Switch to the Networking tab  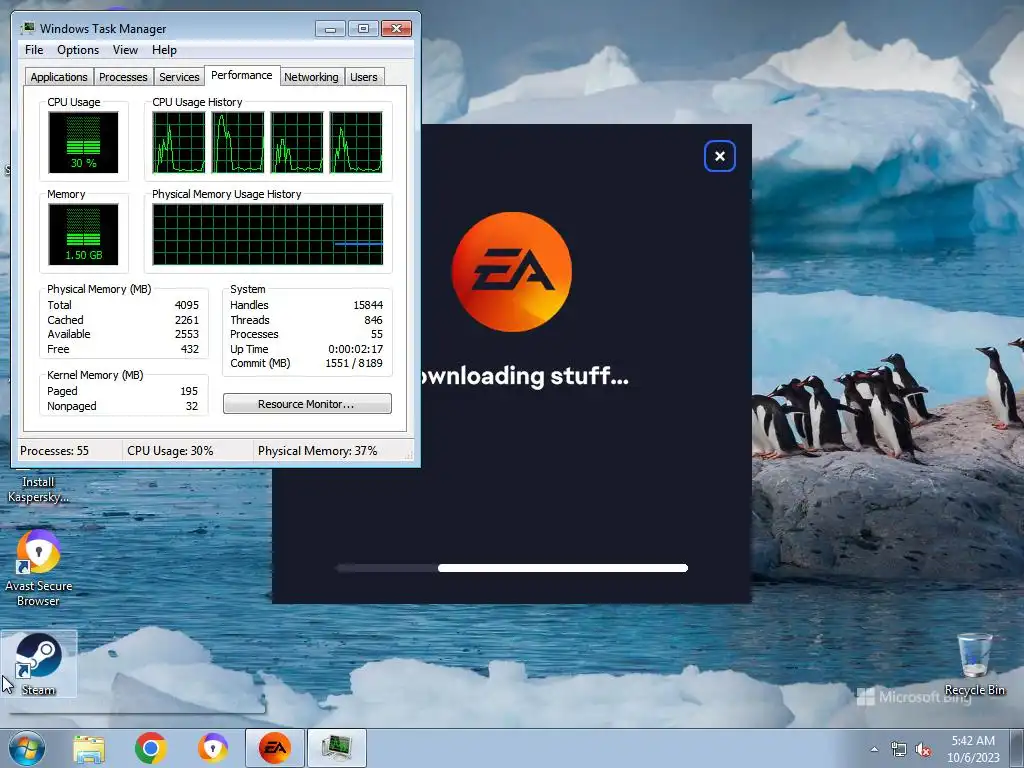[x=311, y=77]
